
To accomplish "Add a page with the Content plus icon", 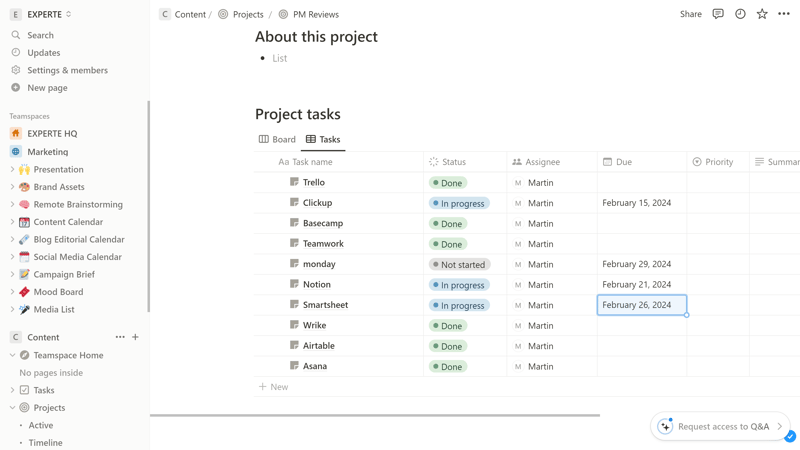I will 135,337.
